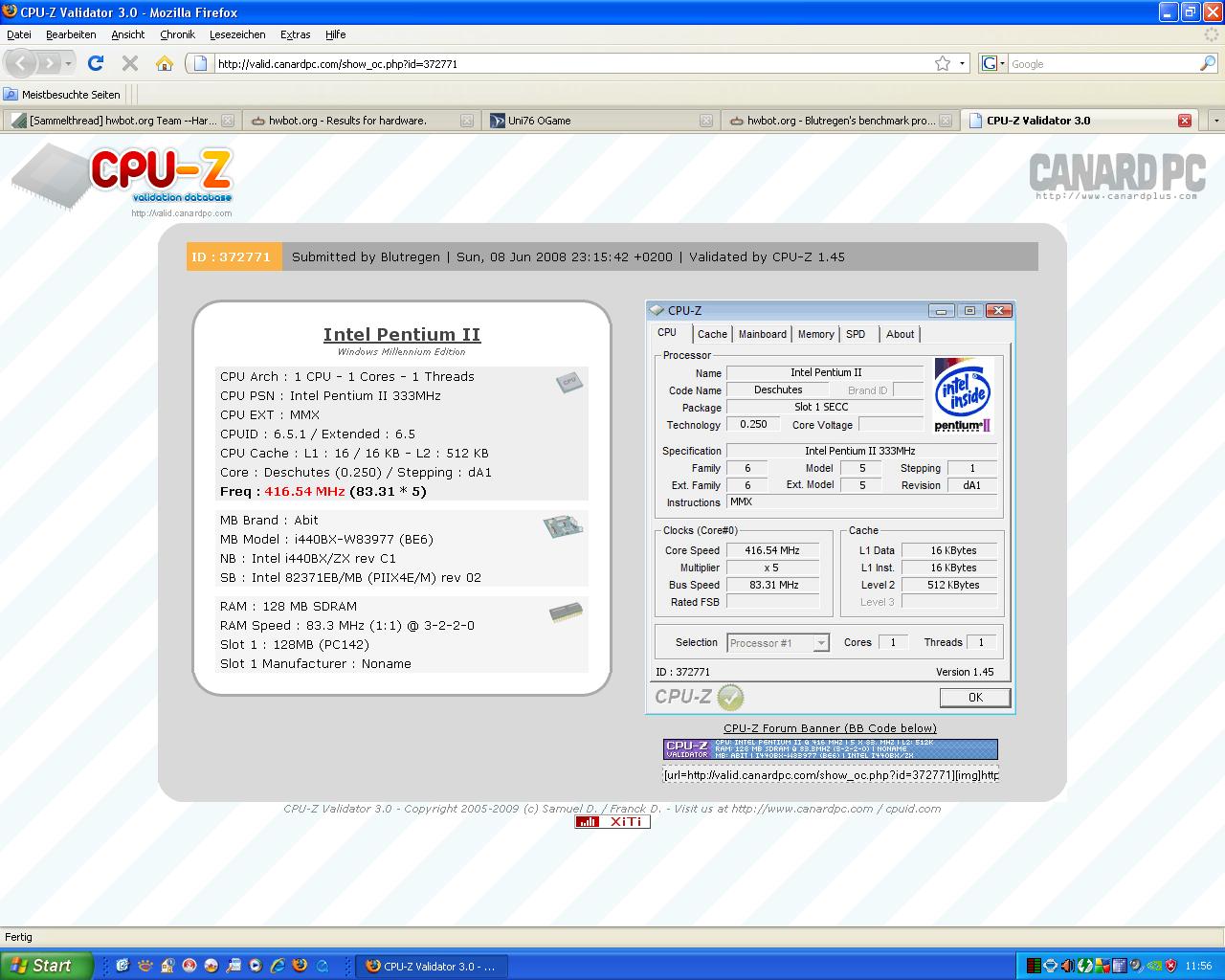Viewport: 1225px width, 980px height.
Task: Open the Extras menu
Action: point(296,34)
